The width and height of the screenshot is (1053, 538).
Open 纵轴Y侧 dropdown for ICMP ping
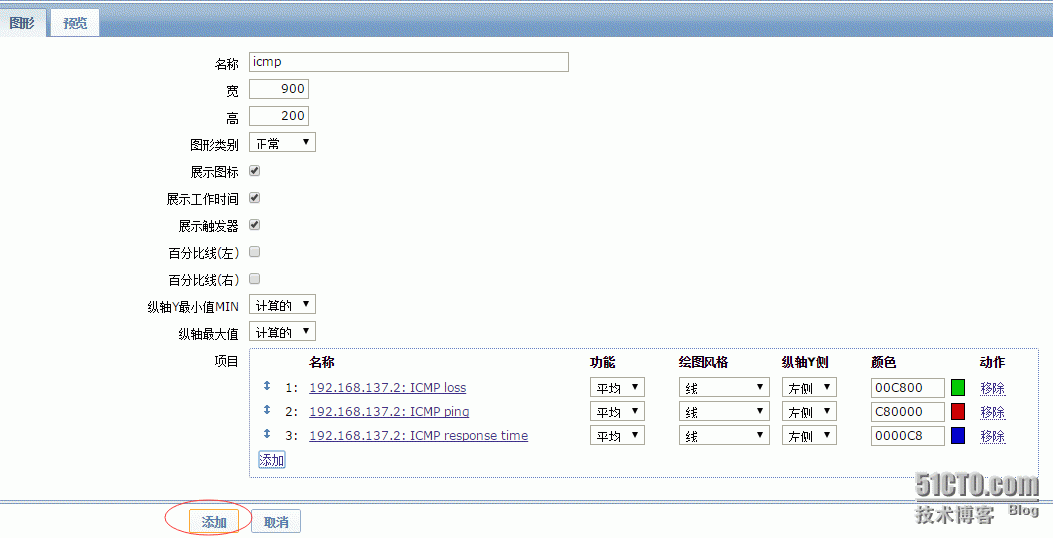click(x=809, y=412)
